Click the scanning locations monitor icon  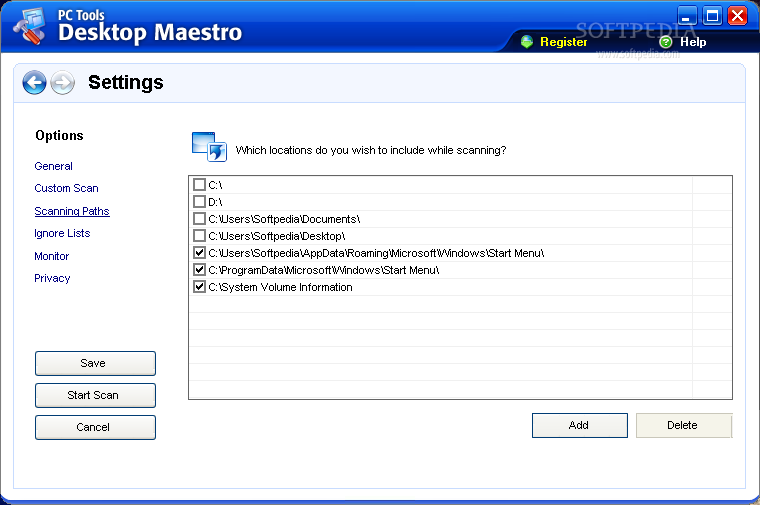click(x=209, y=146)
